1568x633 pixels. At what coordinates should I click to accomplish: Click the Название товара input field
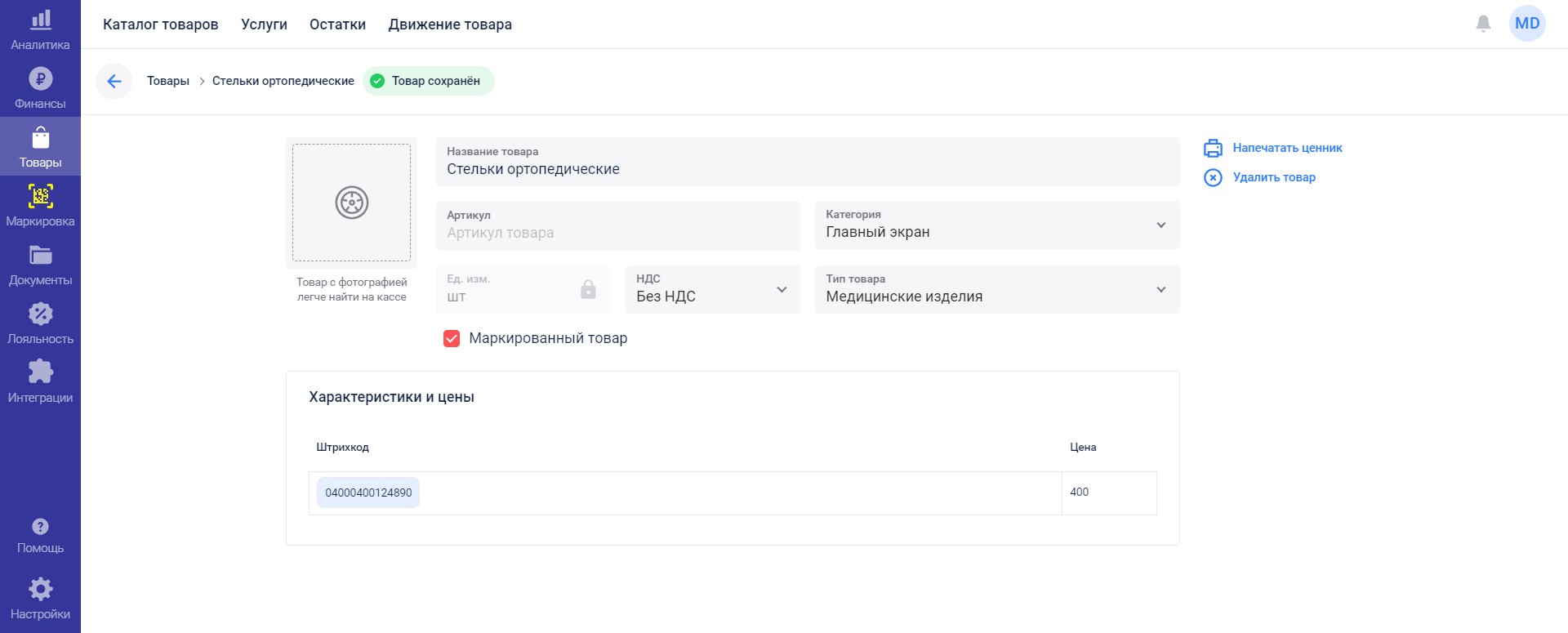pyautogui.click(x=808, y=161)
